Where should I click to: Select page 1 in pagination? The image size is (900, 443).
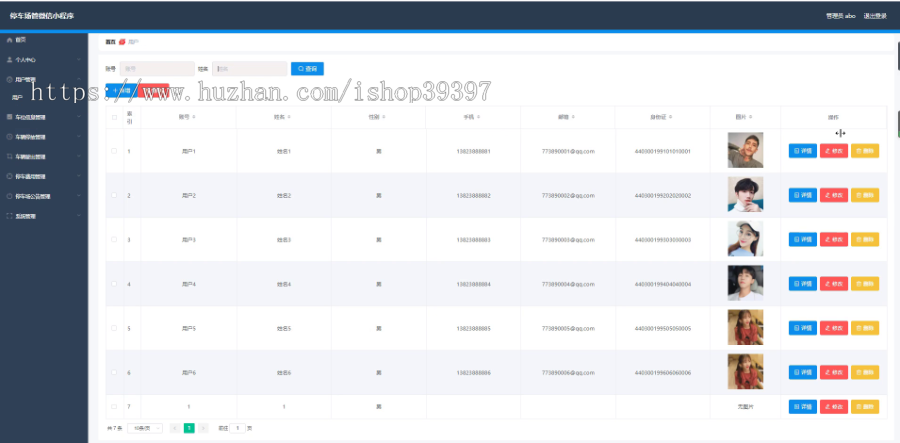pos(189,428)
